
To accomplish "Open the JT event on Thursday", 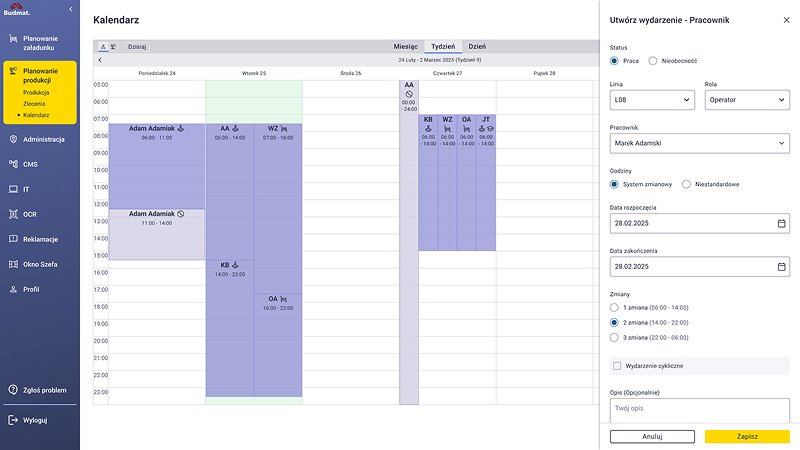I will (486, 183).
